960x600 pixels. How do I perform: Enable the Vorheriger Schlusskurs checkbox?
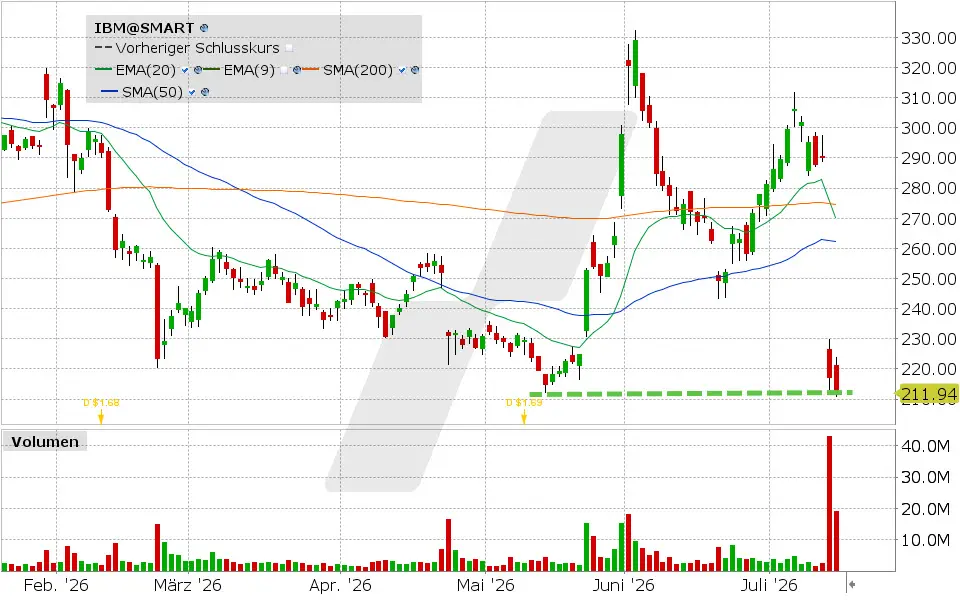(x=289, y=48)
